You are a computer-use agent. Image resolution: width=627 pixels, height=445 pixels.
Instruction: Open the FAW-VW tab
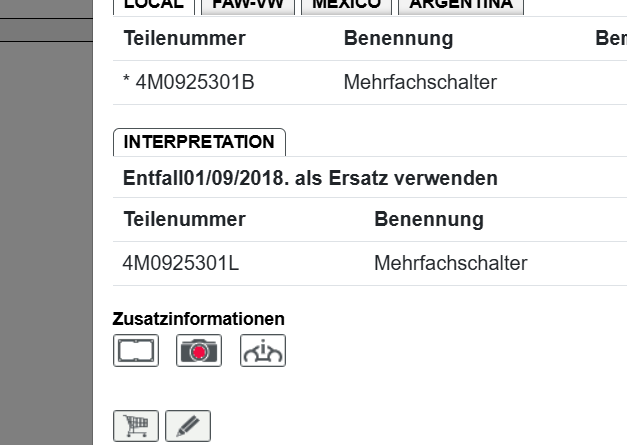[248, 5]
